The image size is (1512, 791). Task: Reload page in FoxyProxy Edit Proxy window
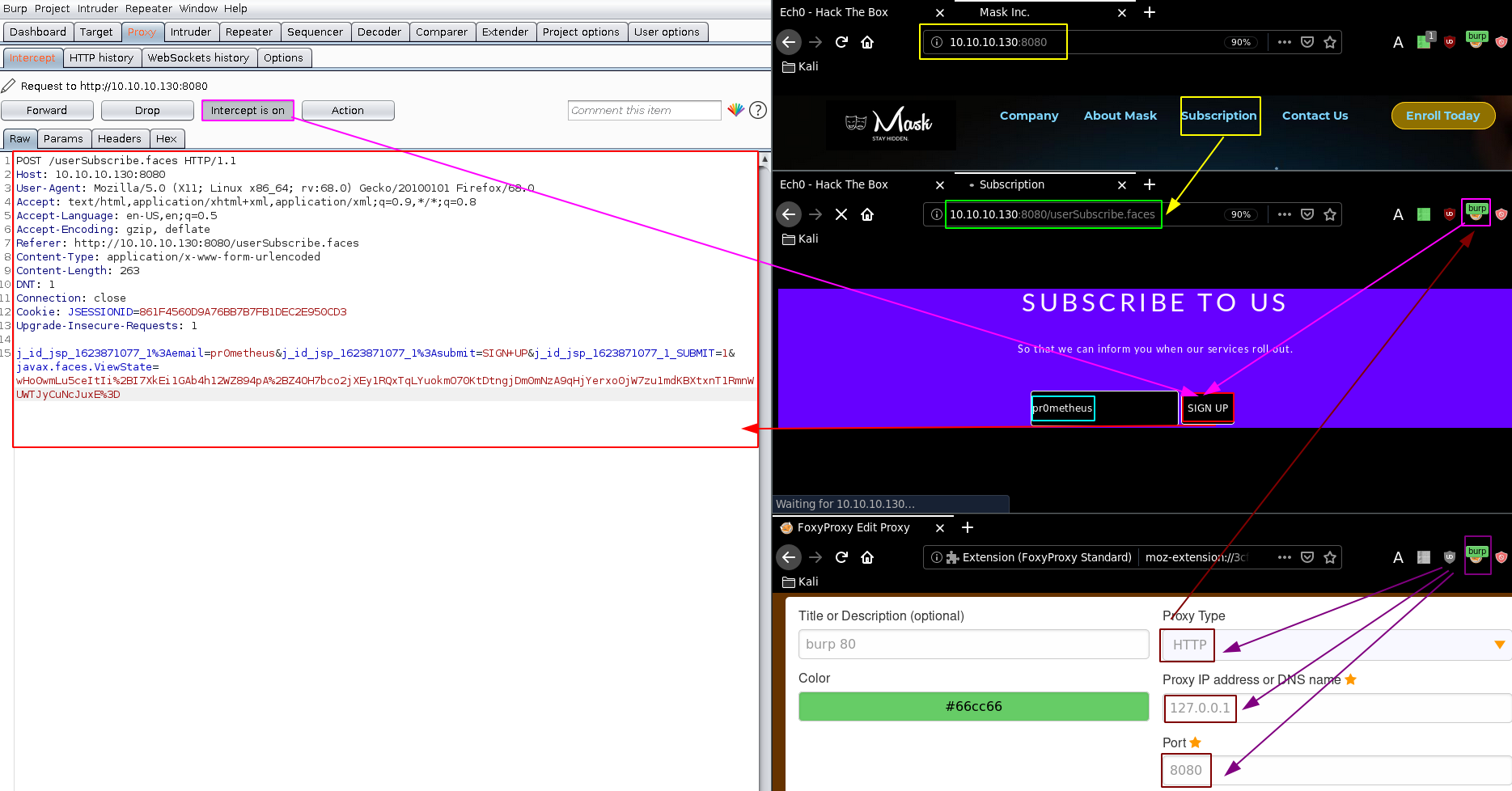coord(841,557)
